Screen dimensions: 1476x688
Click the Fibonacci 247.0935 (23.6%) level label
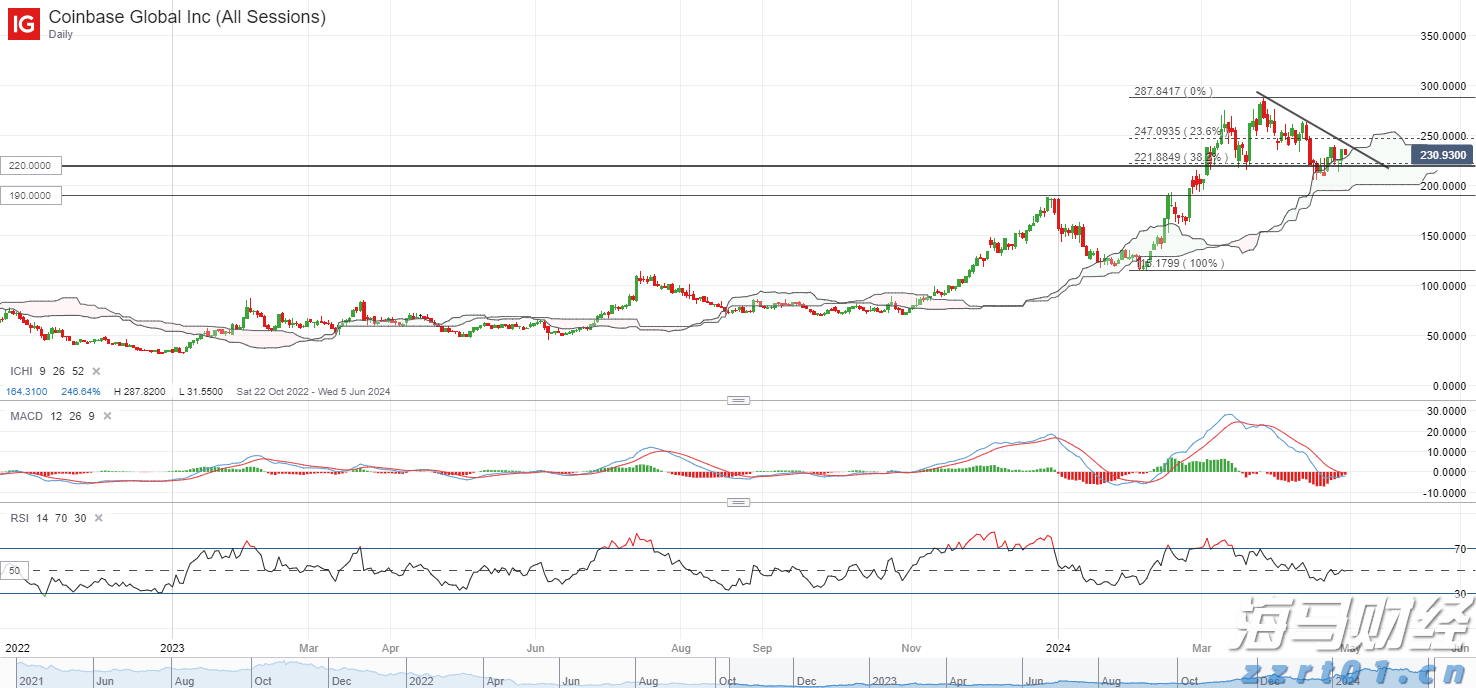(x=1176, y=131)
